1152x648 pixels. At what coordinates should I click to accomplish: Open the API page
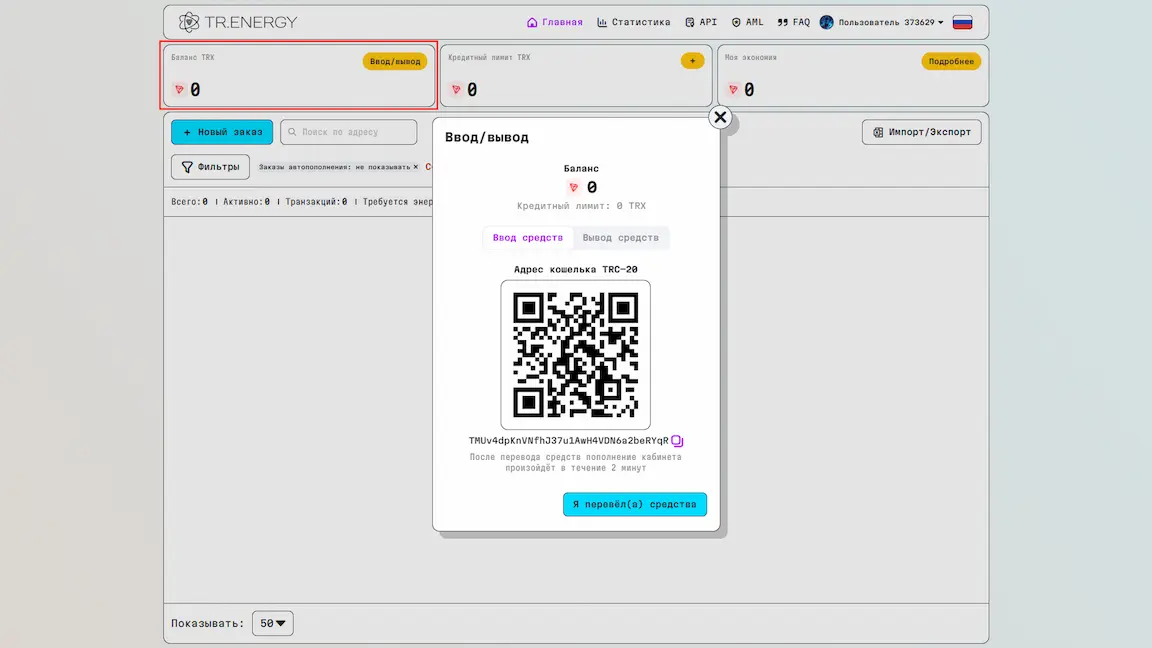(701, 22)
